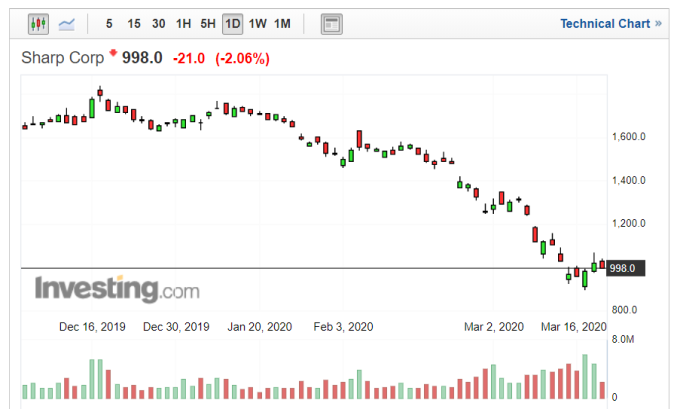Screen dimensions: 680x409
Task: Click the -21.0 price change value
Action: click(x=189, y=58)
